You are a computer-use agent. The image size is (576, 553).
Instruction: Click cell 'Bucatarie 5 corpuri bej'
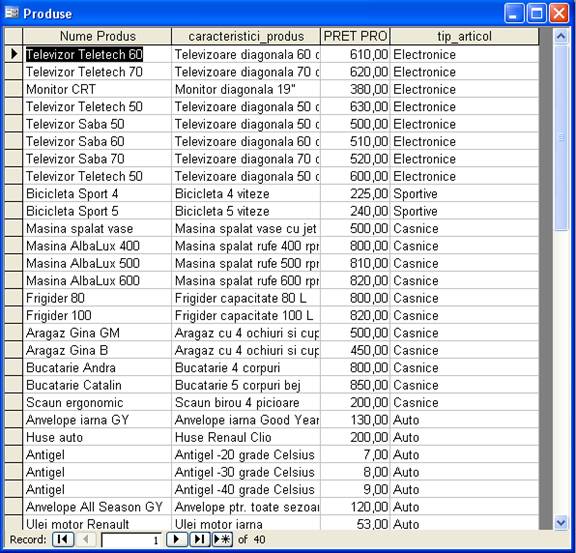coord(246,385)
